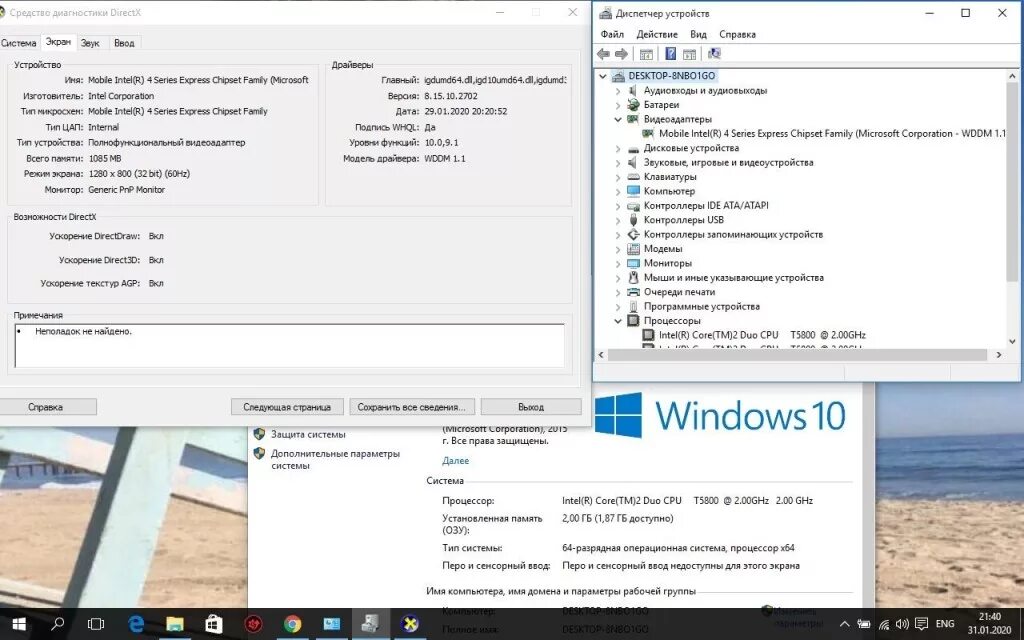The width and height of the screenshot is (1024, 640).
Task: Select the Модемы category in device tree
Action: click(663, 248)
